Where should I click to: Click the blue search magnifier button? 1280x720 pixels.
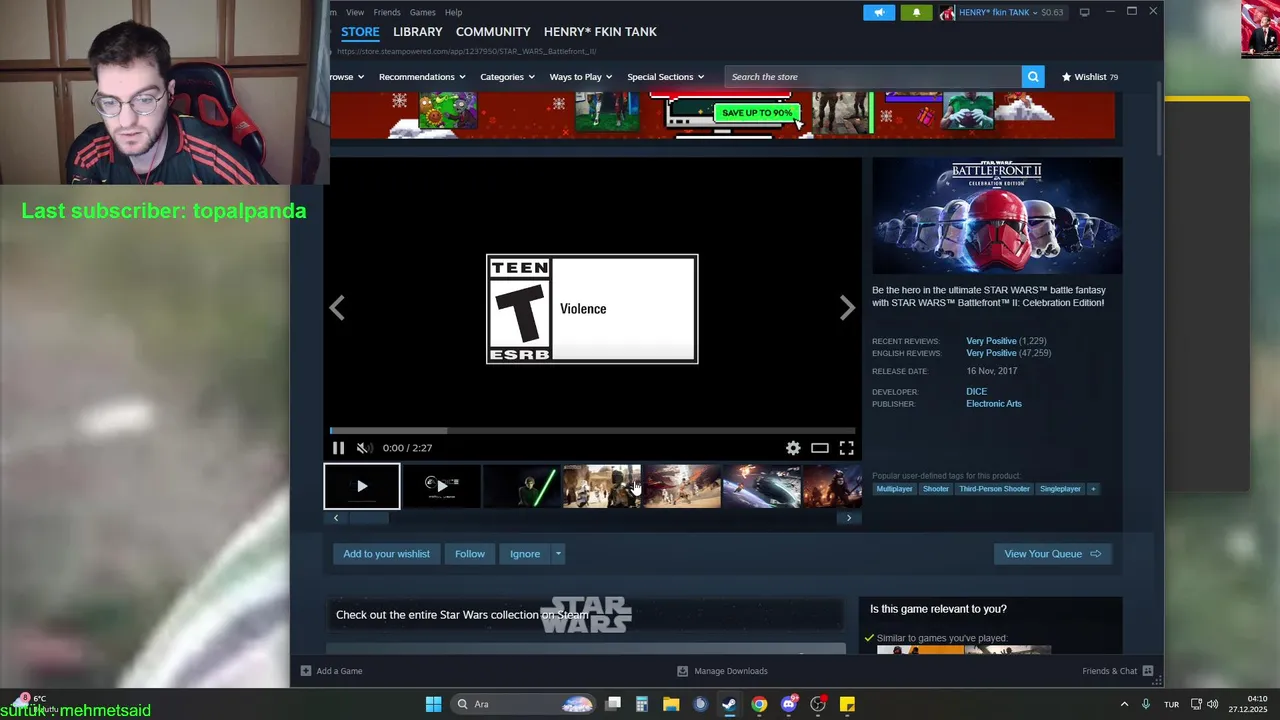(1033, 77)
